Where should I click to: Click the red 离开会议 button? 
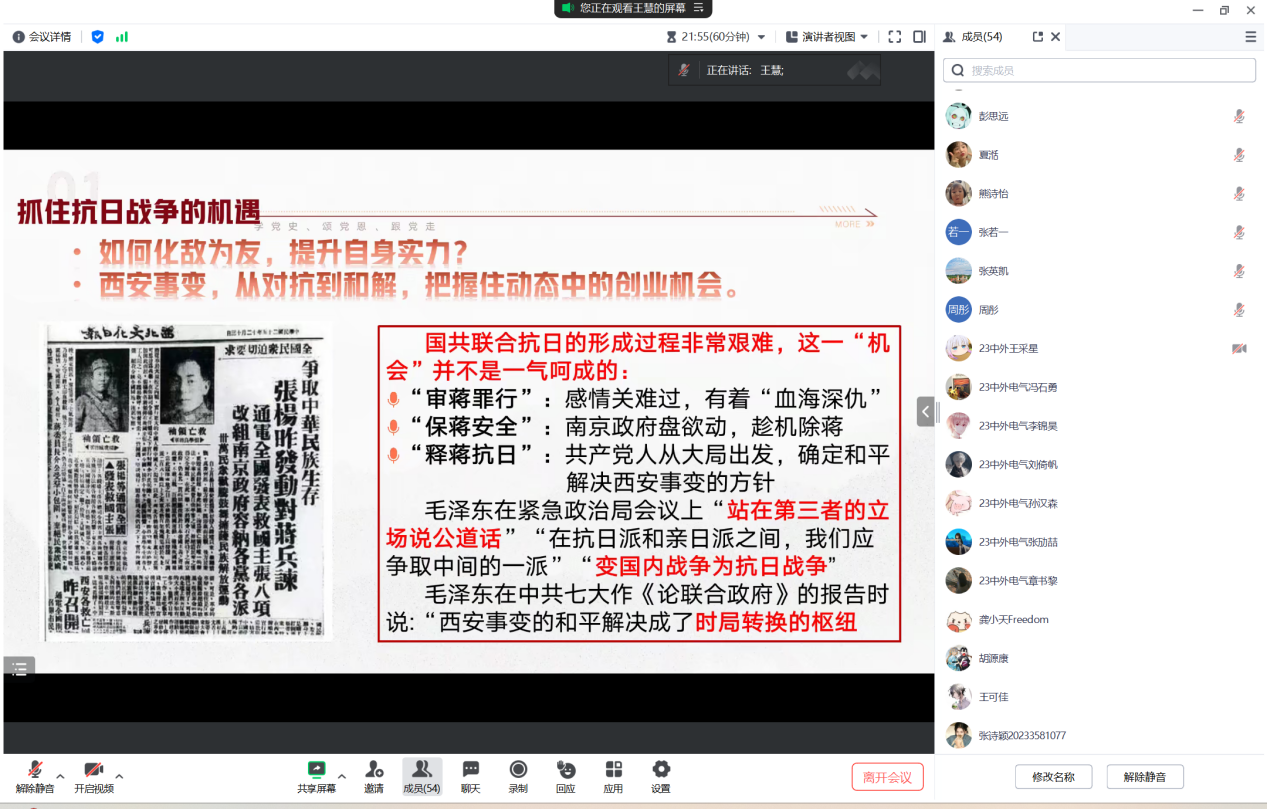pyautogui.click(x=887, y=777)
